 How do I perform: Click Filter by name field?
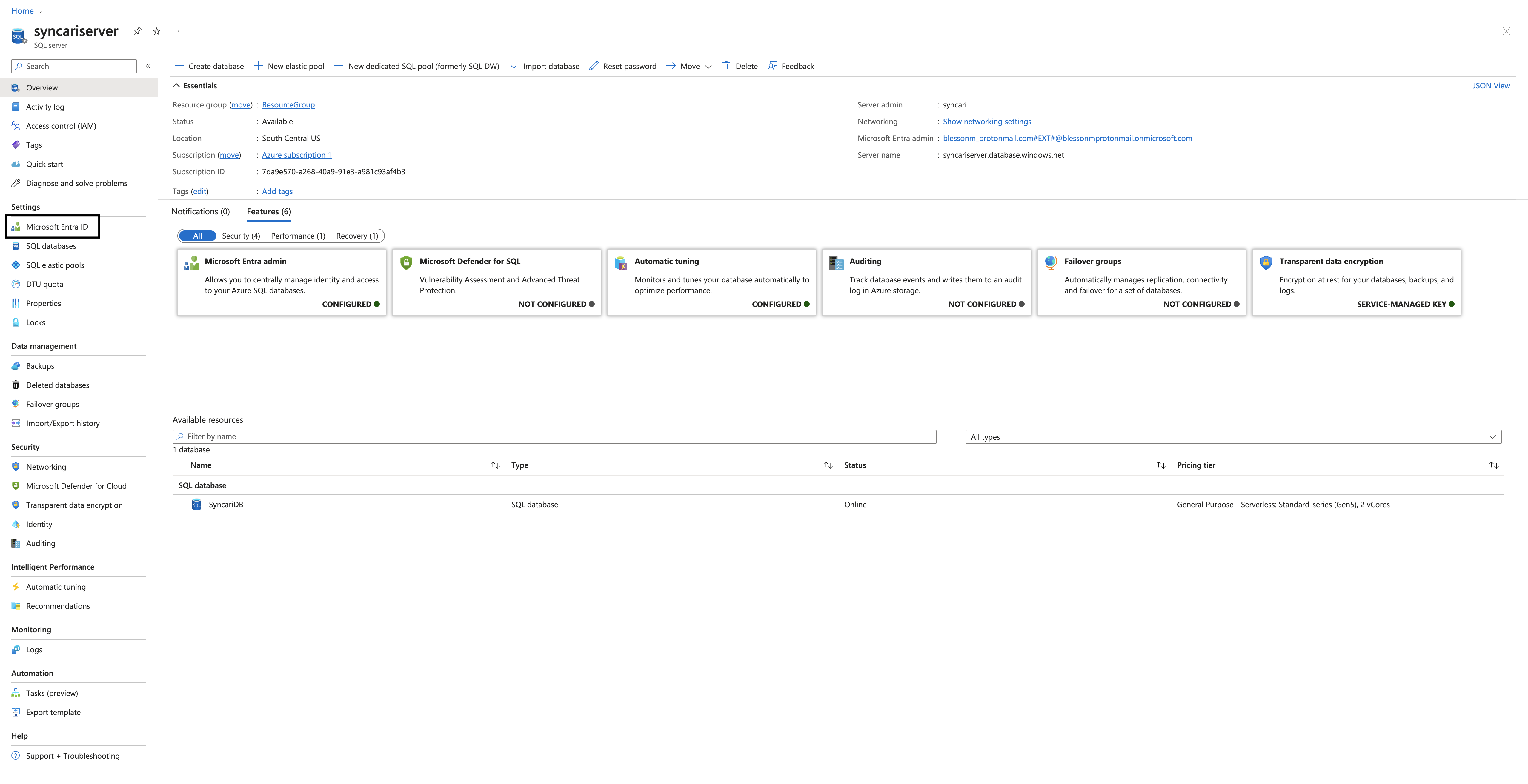pos(554,437)
